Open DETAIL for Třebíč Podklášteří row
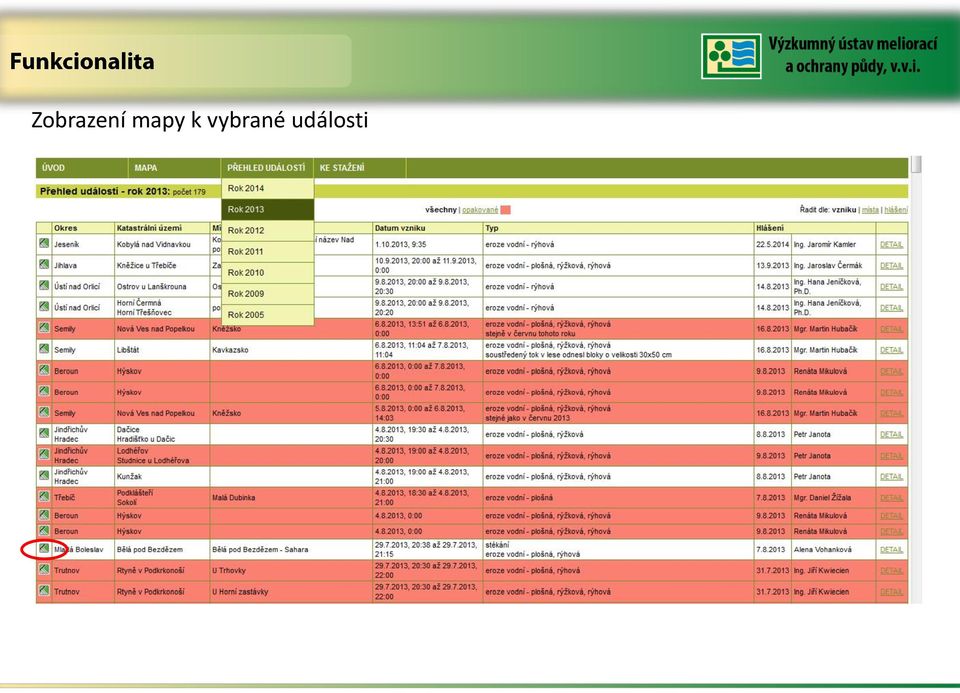This screenshot has height=693, width=960. [891, 498]
